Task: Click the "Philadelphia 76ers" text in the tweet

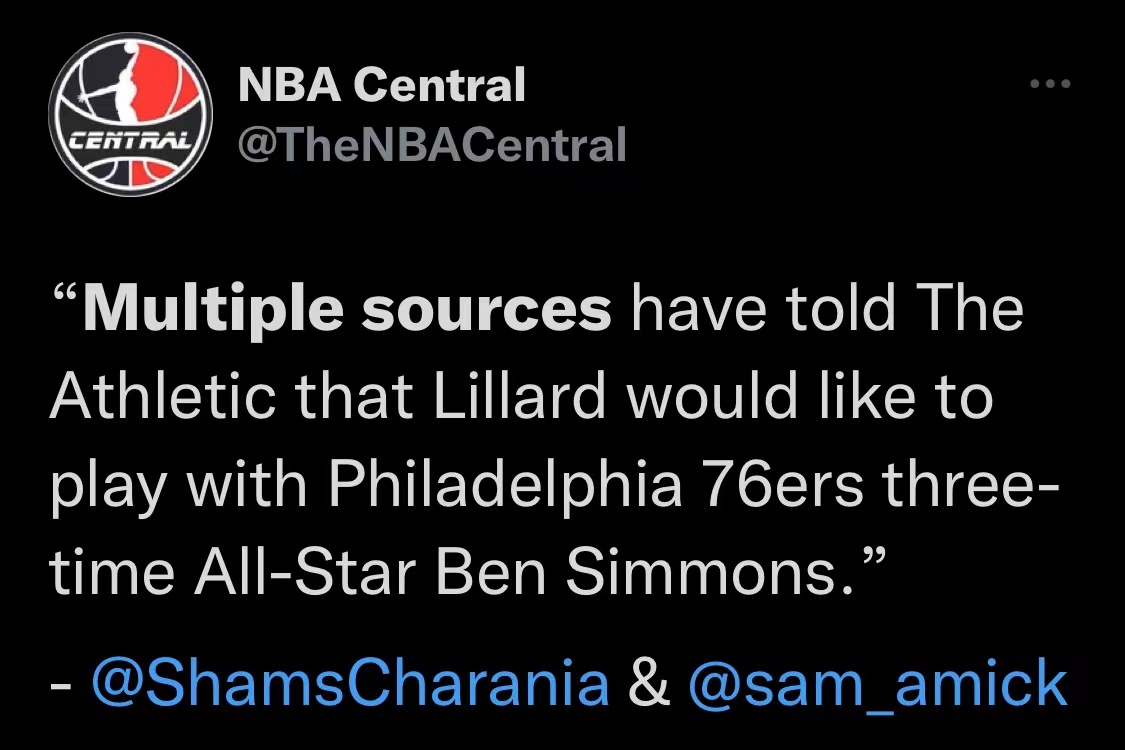Action: (x=596, y=484)
